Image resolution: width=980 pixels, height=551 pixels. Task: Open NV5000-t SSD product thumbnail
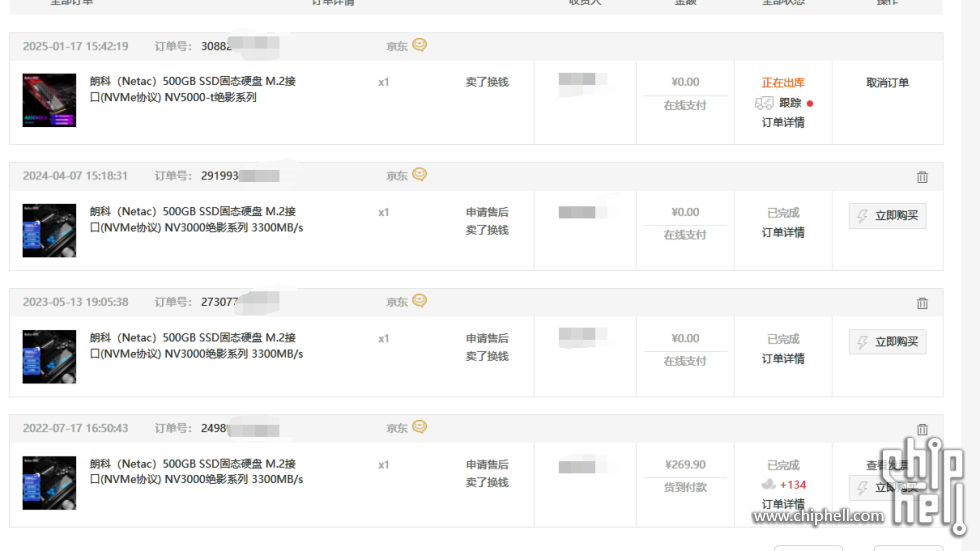(49, 100)
